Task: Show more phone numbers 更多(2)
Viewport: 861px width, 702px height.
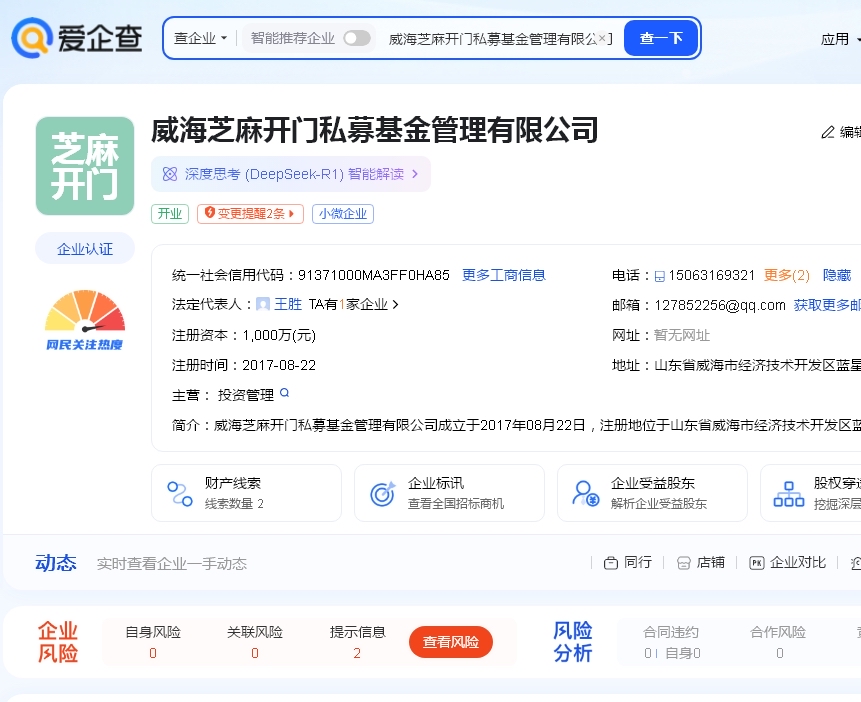Action: pos(787,275)
